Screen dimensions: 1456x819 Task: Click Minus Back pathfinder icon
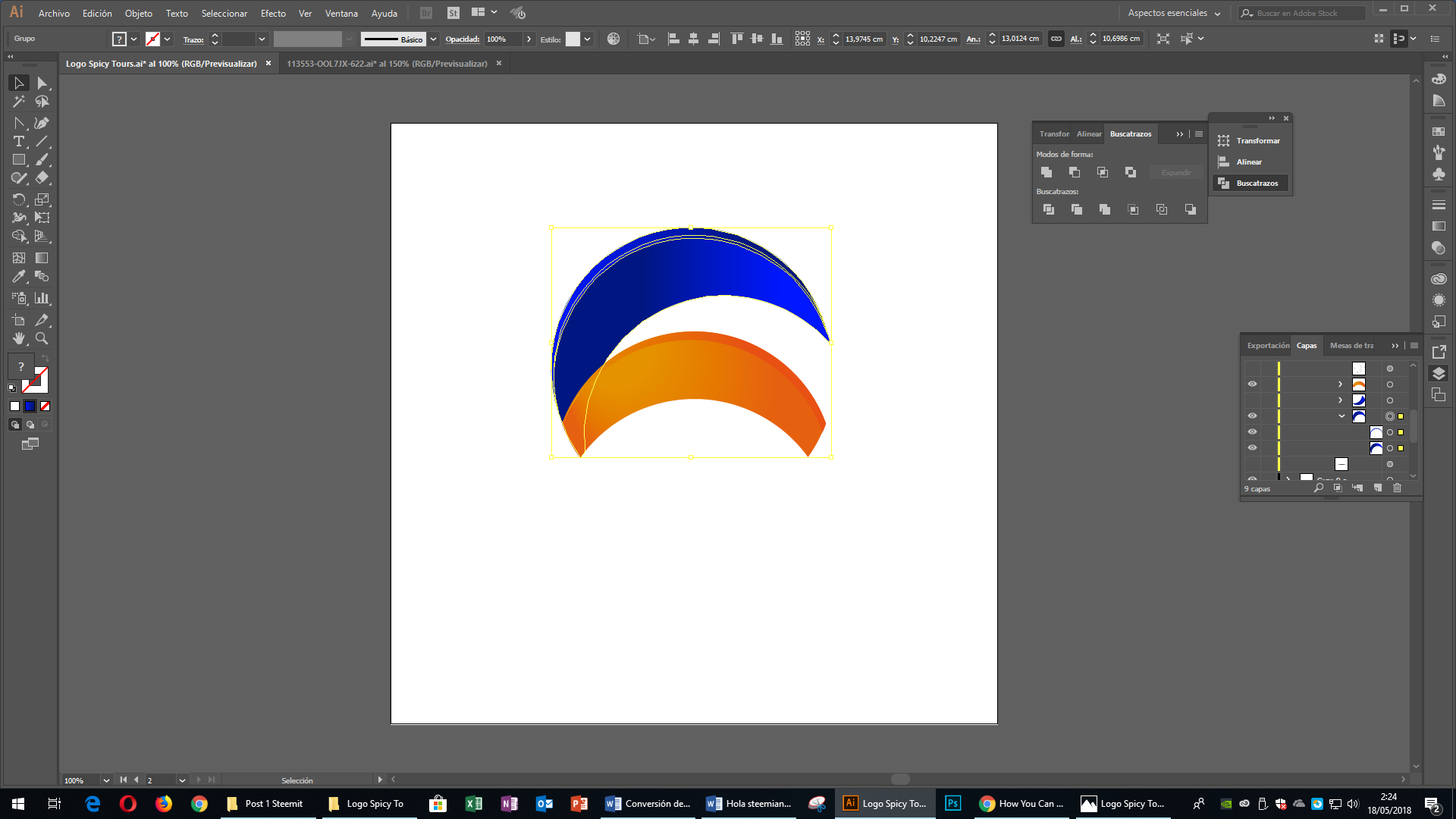click(1191, 209)
